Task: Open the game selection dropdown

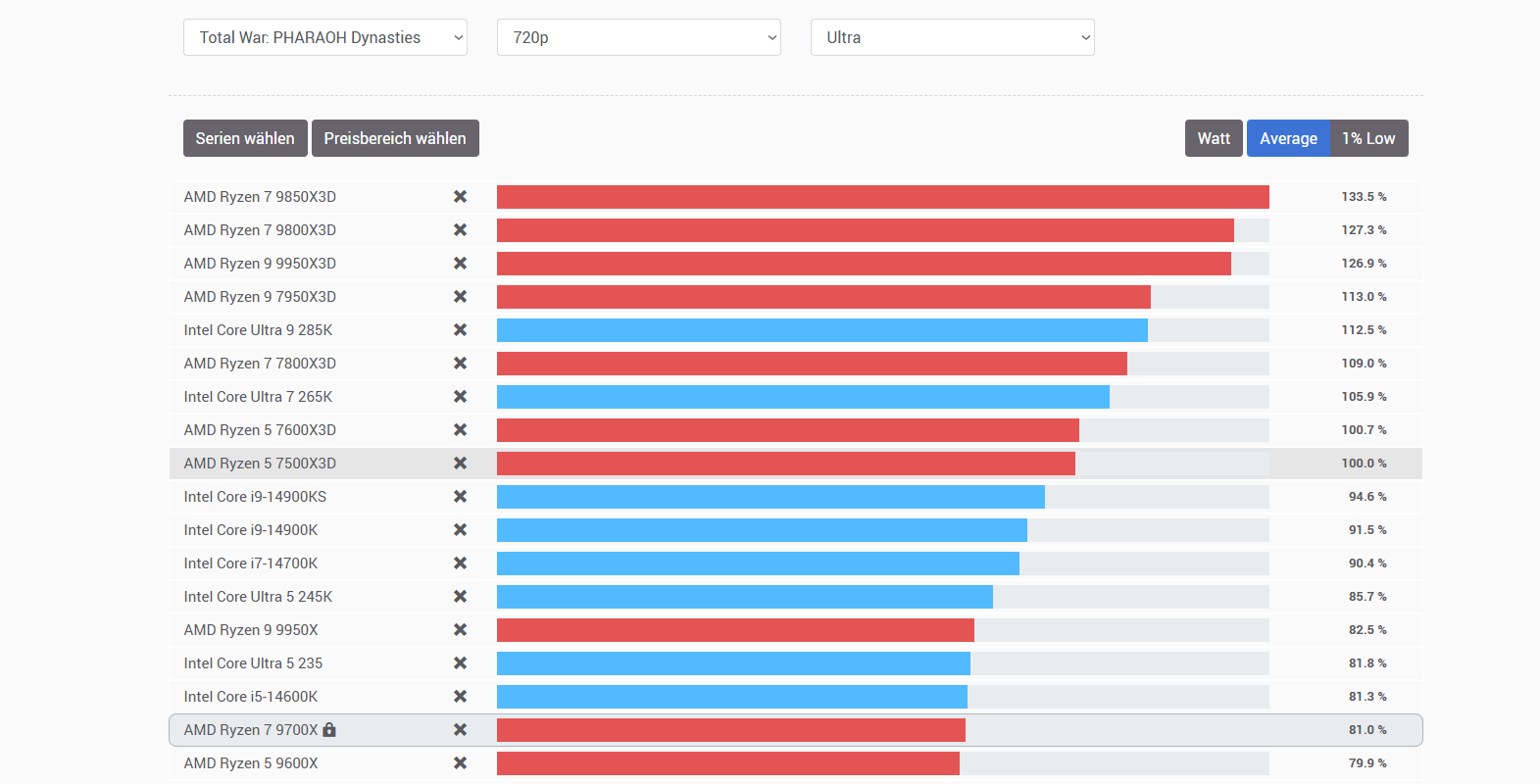Action: [325, 37]
